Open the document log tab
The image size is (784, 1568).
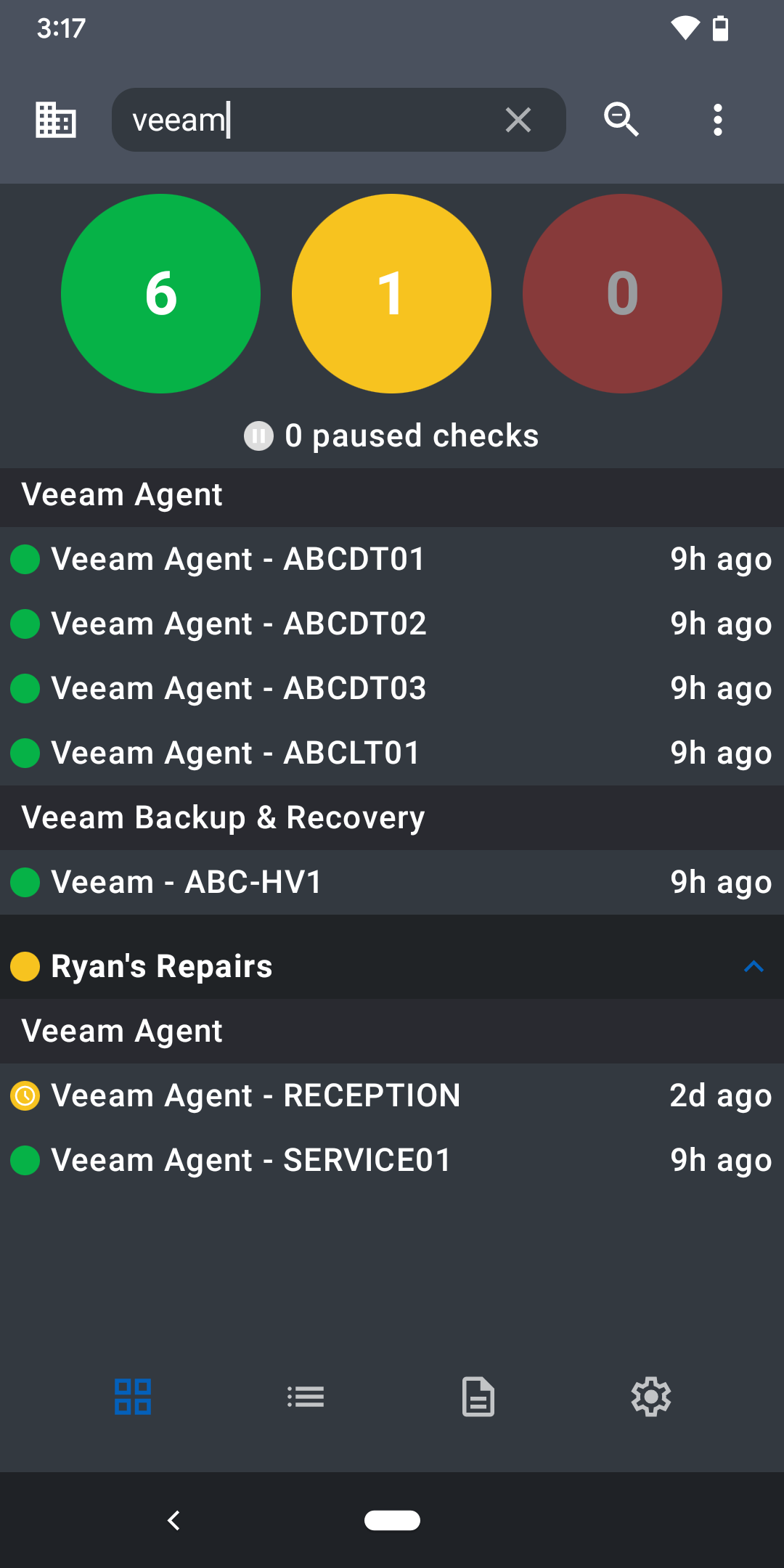click(478, 1397)
